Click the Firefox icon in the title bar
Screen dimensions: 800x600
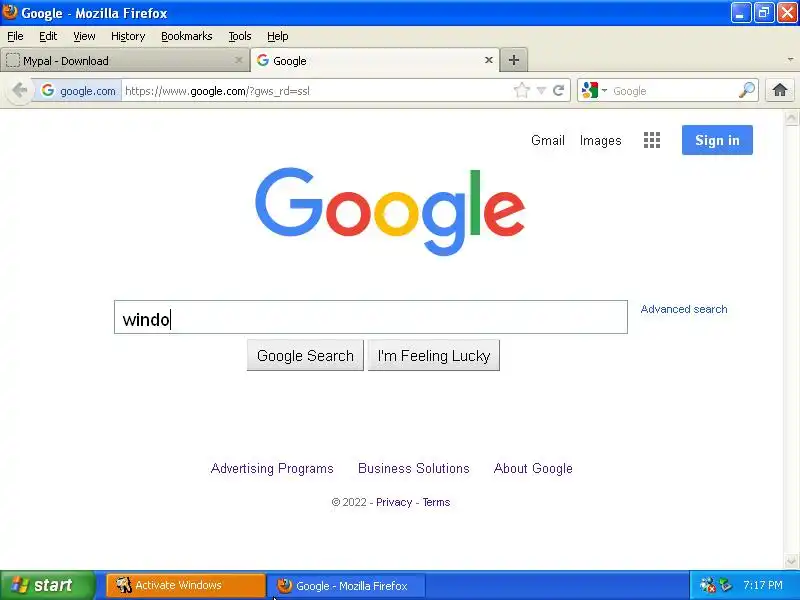(x=10, y=12)
